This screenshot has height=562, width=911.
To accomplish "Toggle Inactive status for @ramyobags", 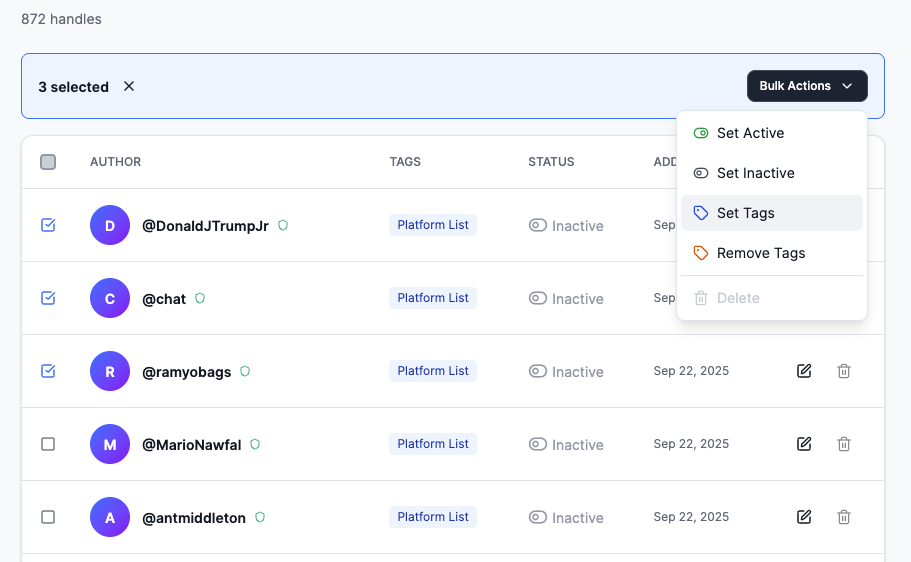I will coord(566,371).
